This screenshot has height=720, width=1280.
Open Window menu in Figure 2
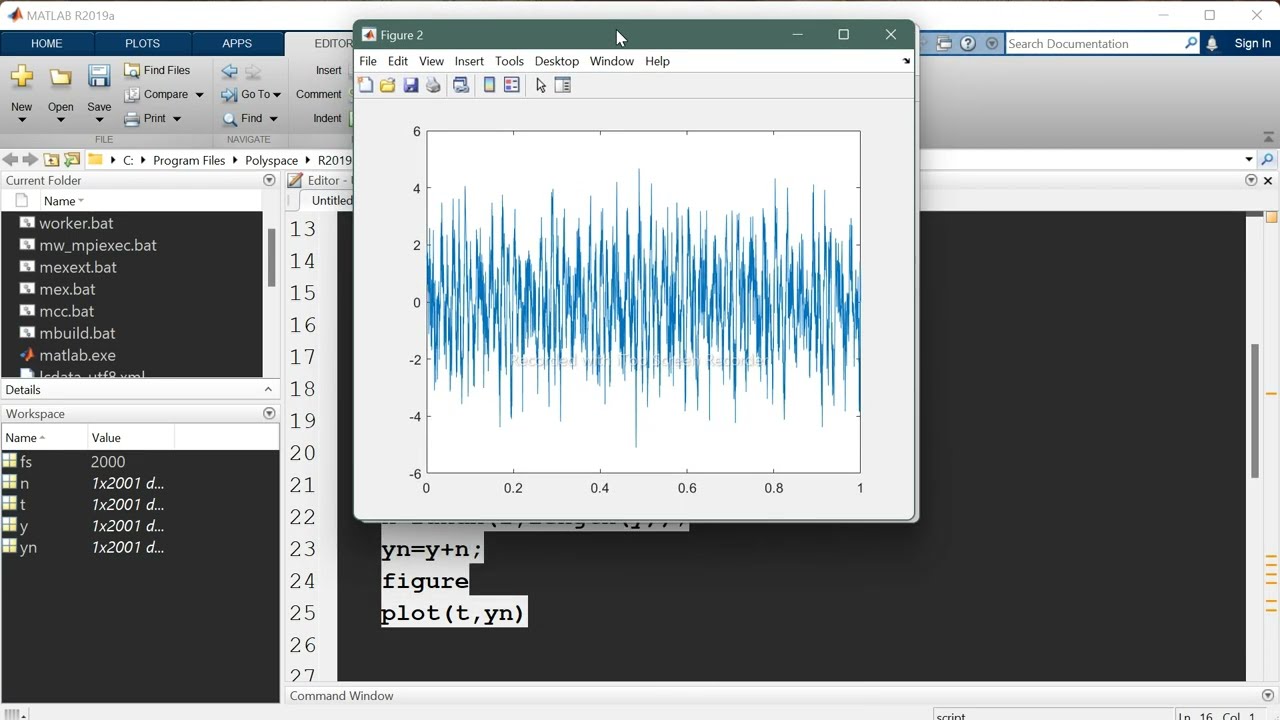pyautogui.click(x=612, y=61)
